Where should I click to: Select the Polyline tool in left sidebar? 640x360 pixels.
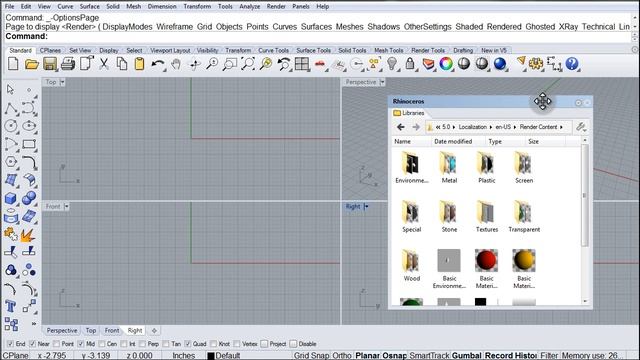pyautogui.click(x=11, y=108)
